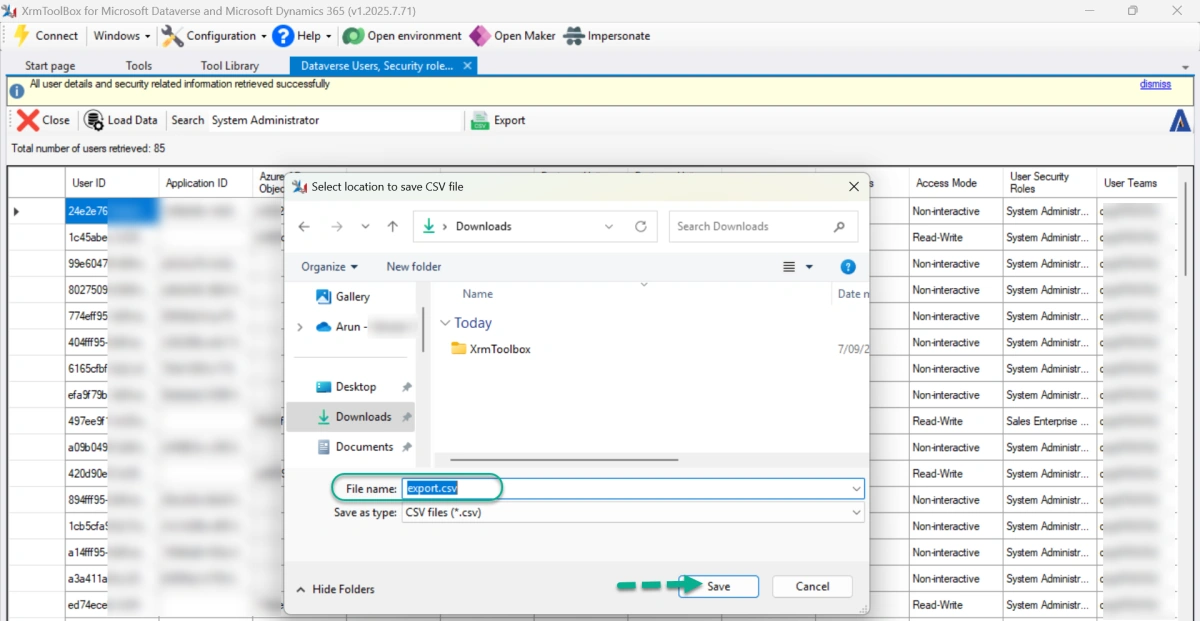Click the File name input field
This screenshot has height=621, width=1200.
pyautogui.click(x=633, y=488)
